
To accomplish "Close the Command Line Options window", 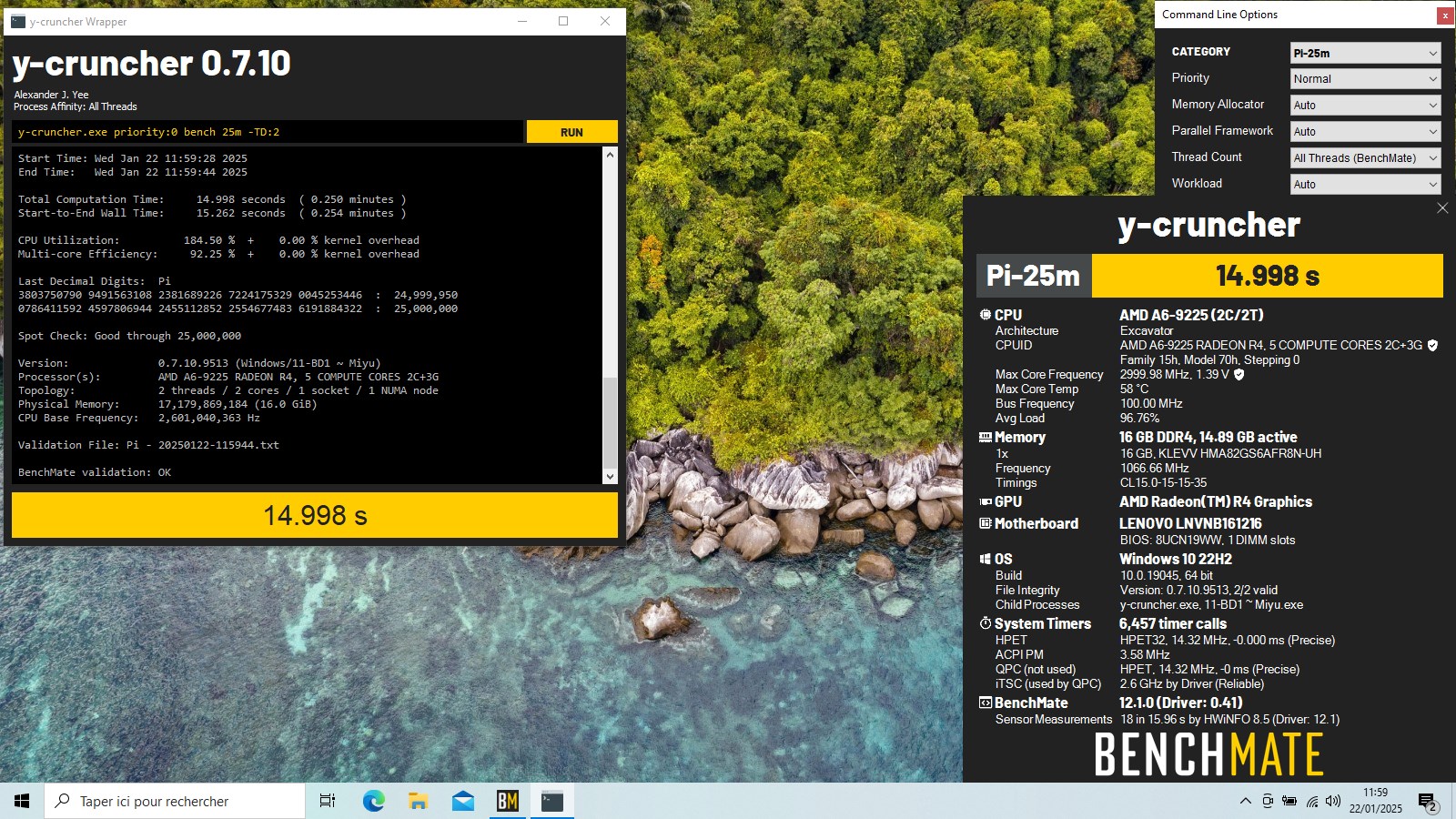I will 1445,15.
